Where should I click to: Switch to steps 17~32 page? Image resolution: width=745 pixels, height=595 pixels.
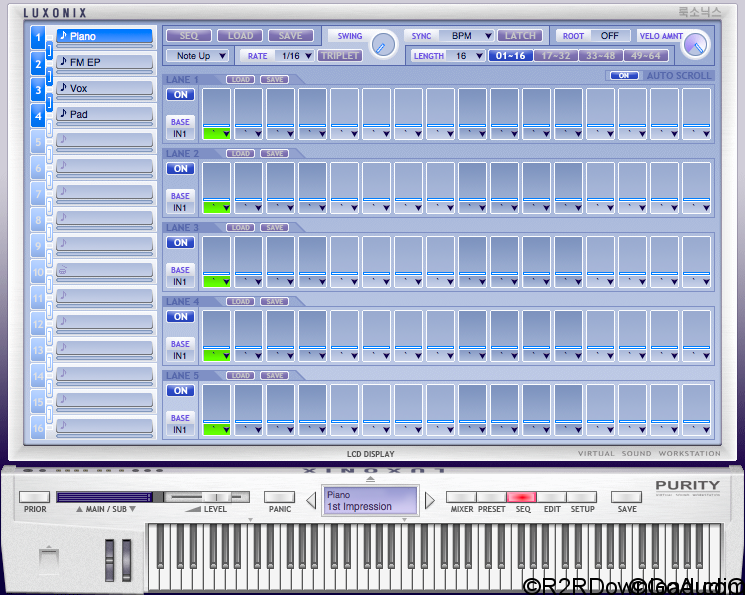pos(555,56)
